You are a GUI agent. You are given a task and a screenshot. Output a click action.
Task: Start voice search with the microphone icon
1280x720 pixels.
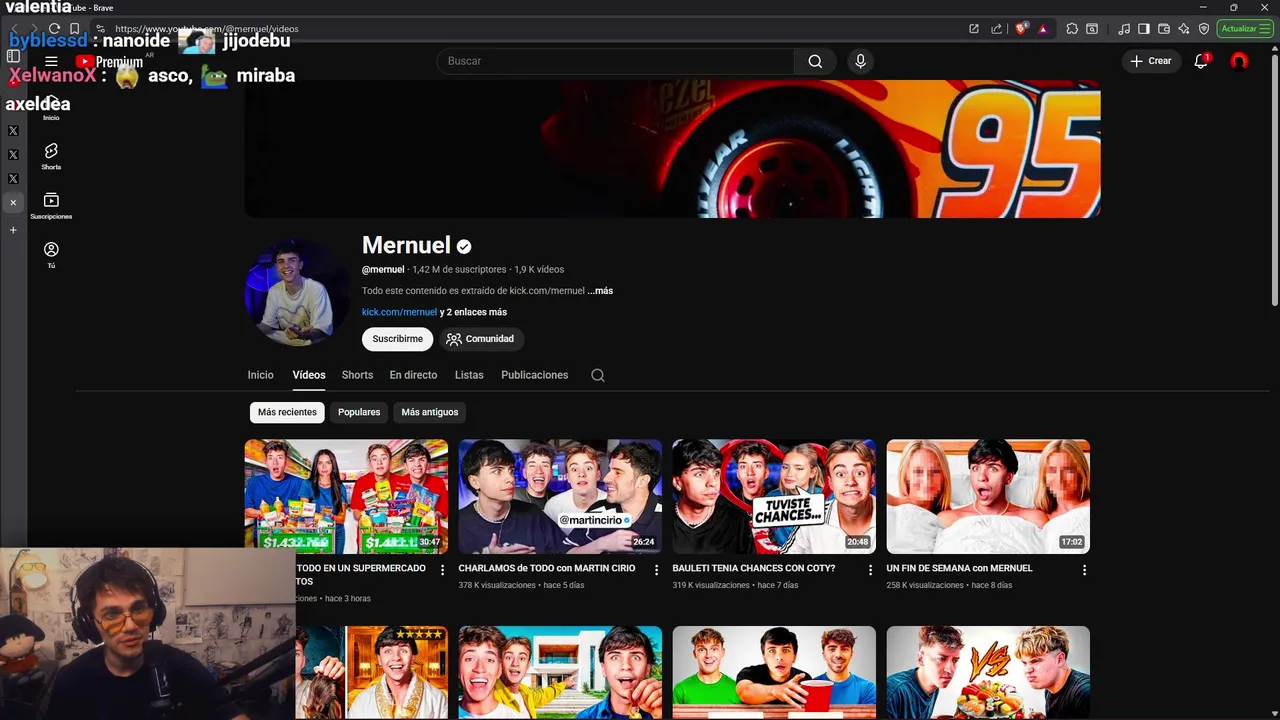point(860,61)
